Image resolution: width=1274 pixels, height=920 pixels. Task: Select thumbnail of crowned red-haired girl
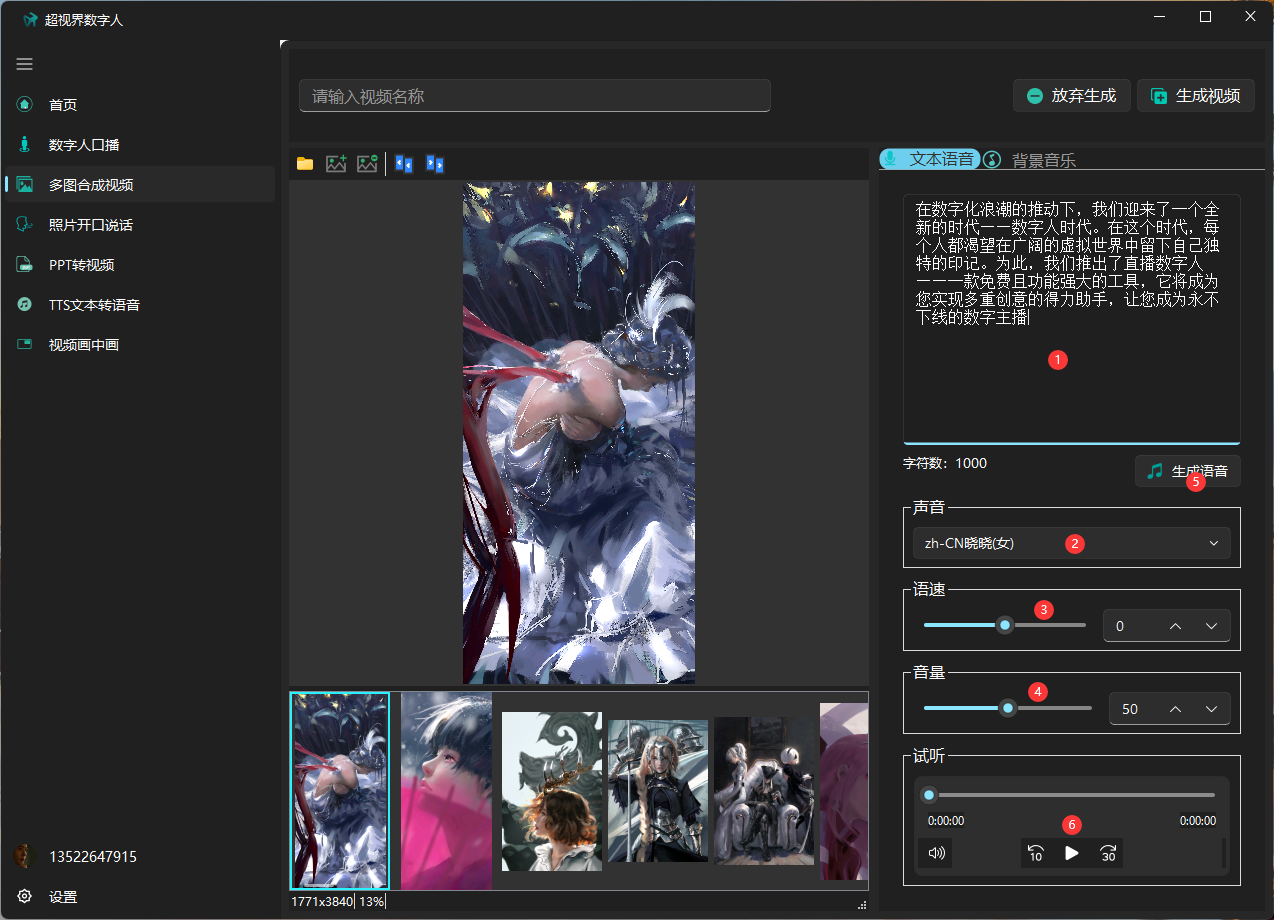(552, 791)
